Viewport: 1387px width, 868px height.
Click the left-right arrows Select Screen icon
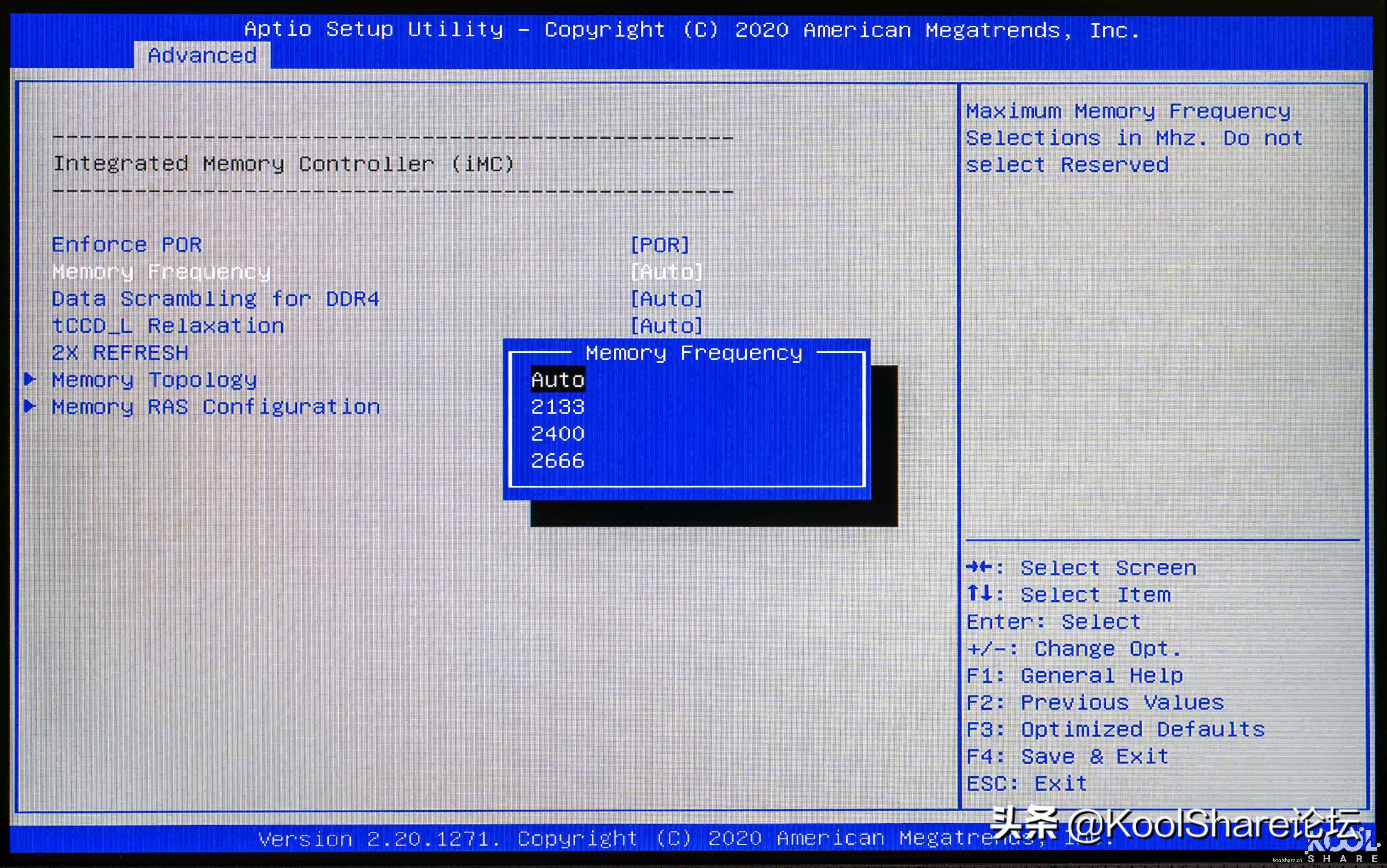pos(979,567)
